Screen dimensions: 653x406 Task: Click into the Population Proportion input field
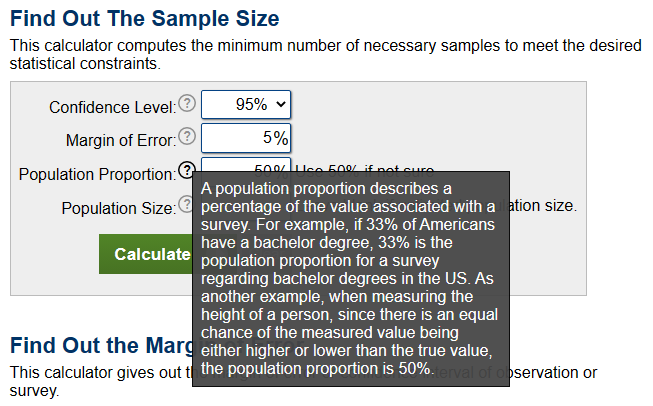[246, 164]
